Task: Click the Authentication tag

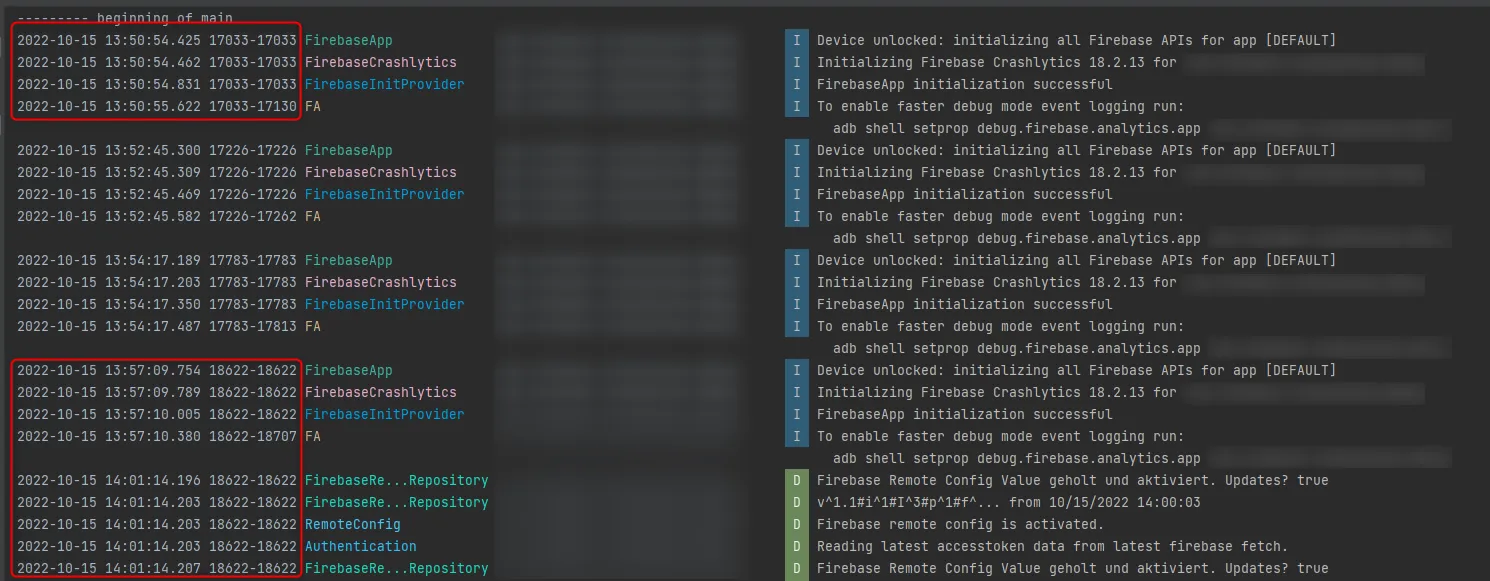Action: [x=360, y=547]
